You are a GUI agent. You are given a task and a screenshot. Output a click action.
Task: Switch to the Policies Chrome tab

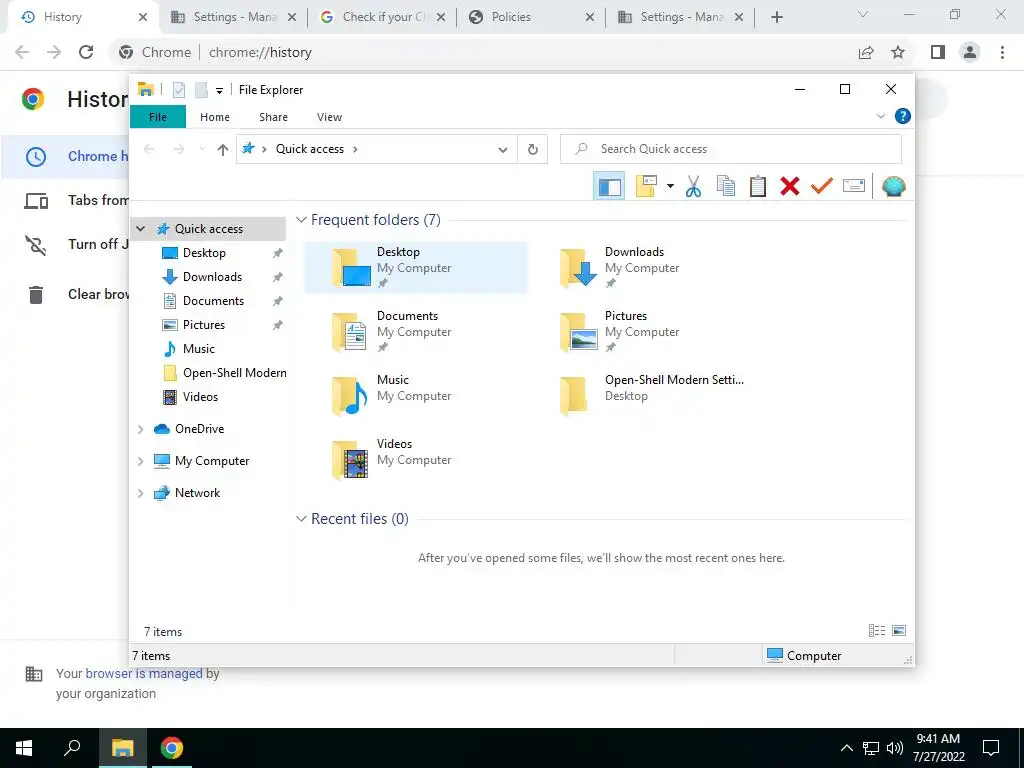[x=530, y=17]
